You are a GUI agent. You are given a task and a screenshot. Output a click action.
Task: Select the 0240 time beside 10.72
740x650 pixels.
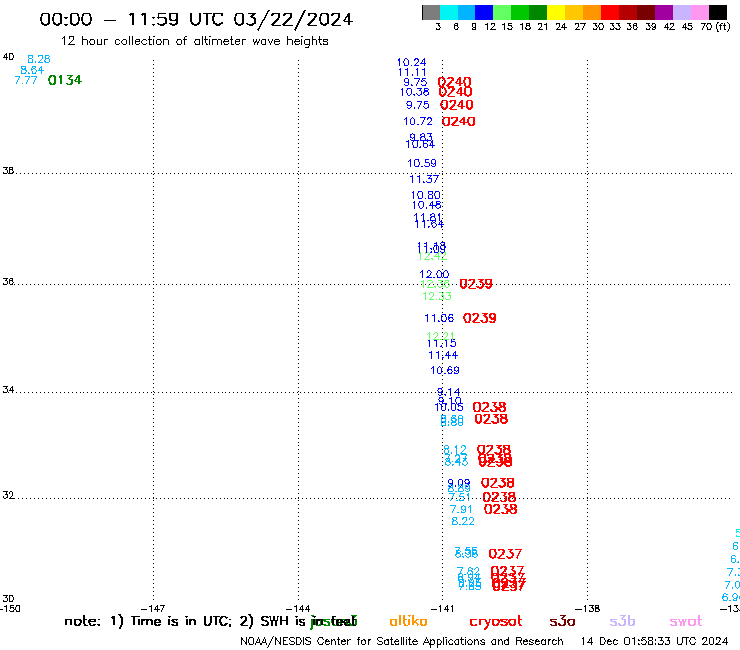(x=458, y=122)
